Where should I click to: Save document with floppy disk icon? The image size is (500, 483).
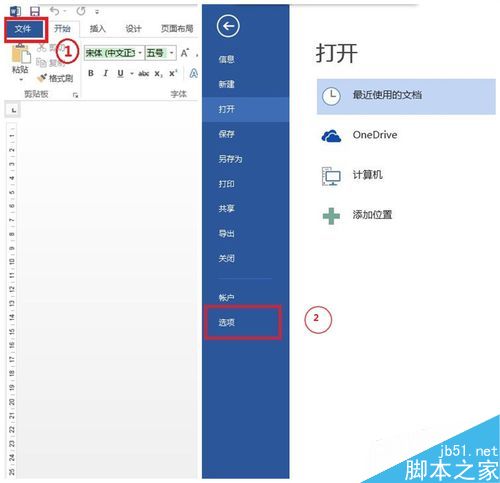coord(35,11)
